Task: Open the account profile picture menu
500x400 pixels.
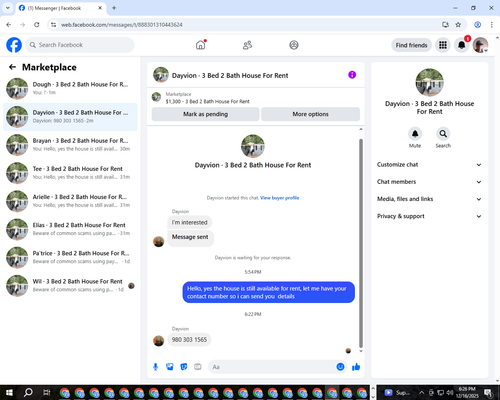Action: click(480, 45)
